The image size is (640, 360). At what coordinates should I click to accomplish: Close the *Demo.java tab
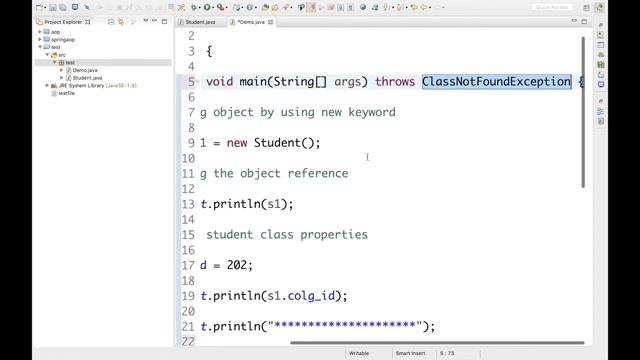point(271,22)
